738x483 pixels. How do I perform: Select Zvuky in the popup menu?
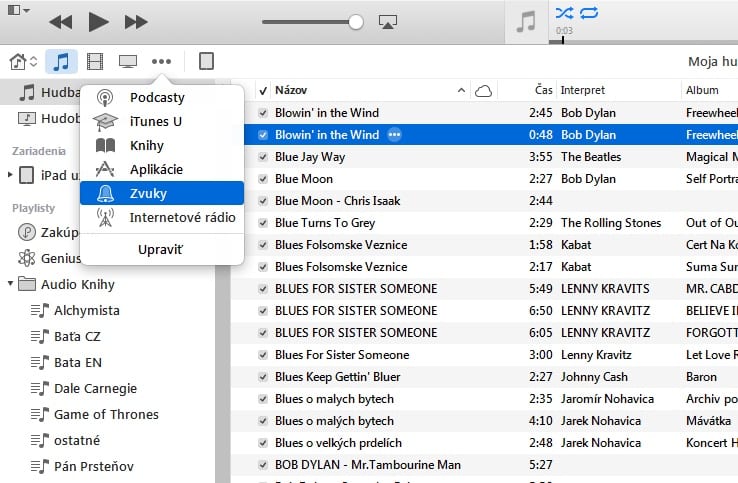pos(162,193)
